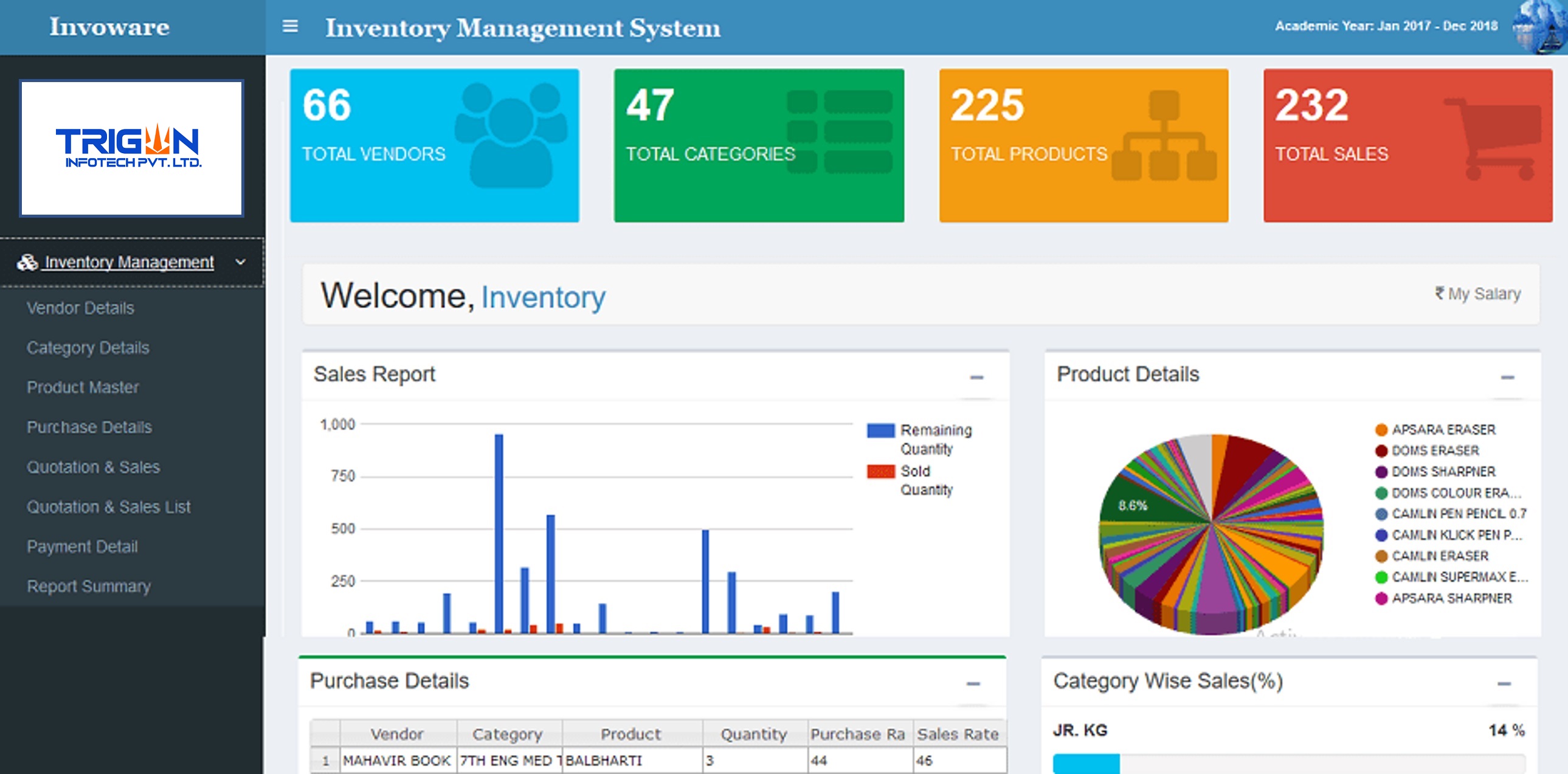
Task: Click the CAMLIN PEN PENCIL 0.7 legend entry
Action: pyautogui.click(x=1451, y=514)
